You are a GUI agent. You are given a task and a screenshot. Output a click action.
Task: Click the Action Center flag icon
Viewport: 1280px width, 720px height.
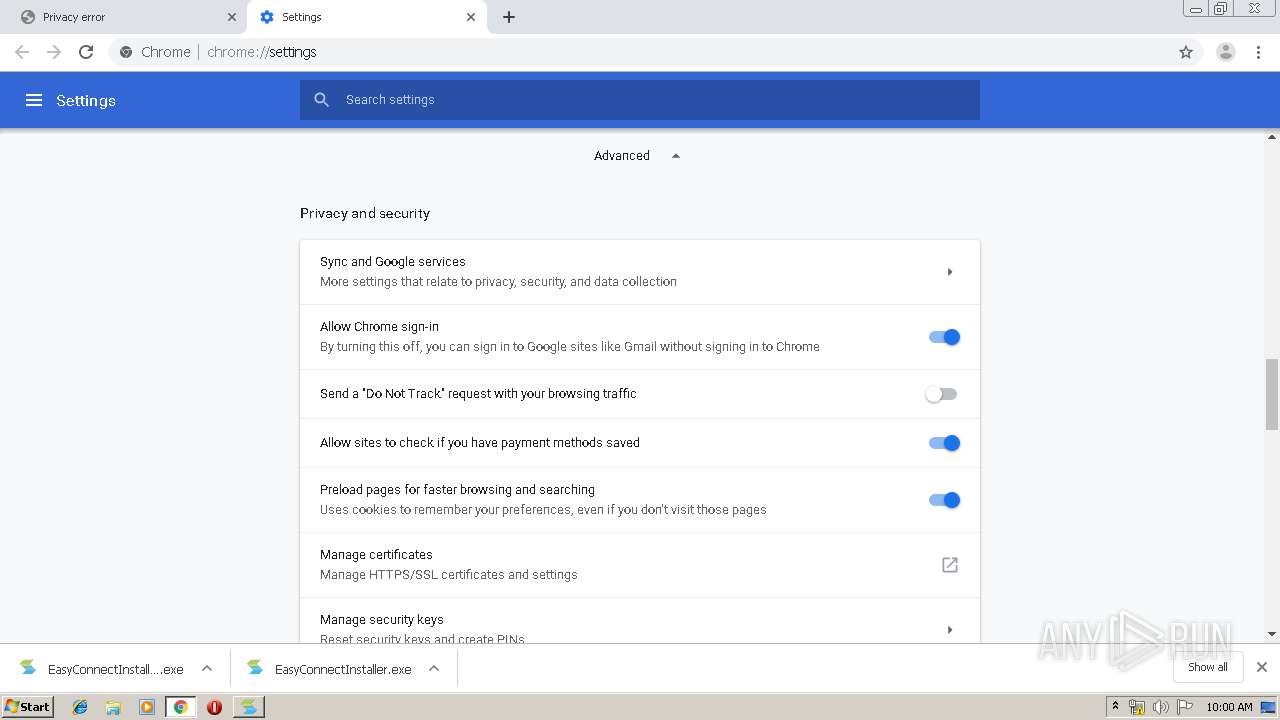[x=1184, y=707]
